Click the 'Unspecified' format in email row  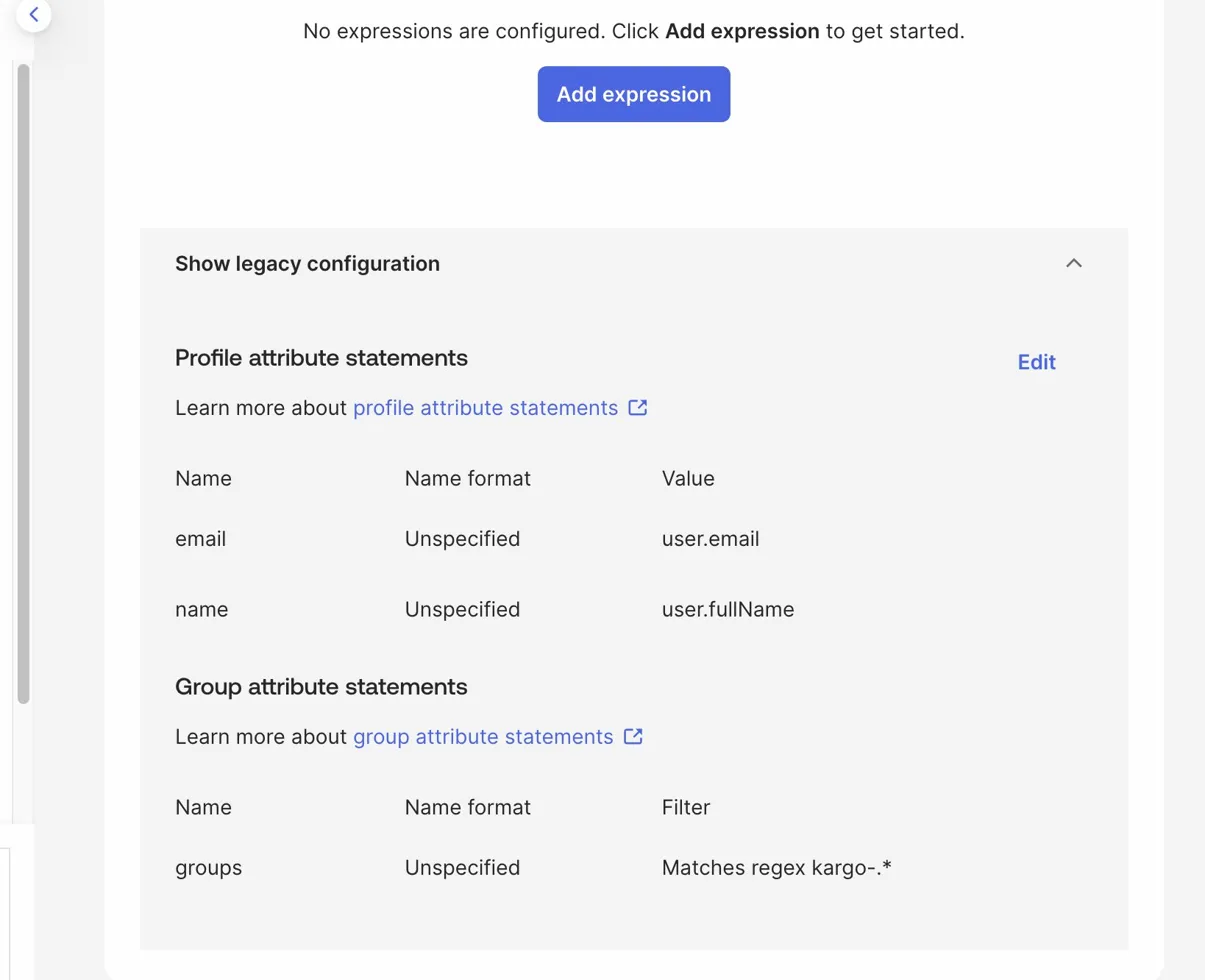pos(462,539)
